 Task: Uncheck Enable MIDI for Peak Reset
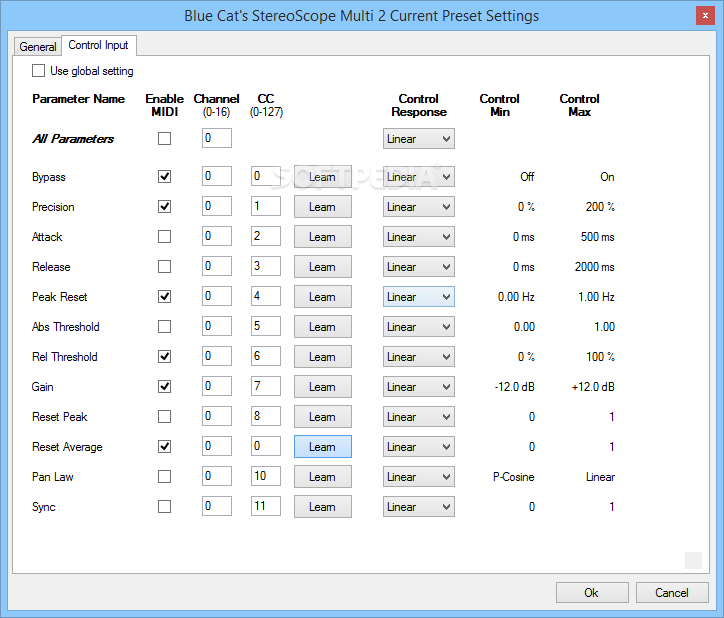coord(164,297)
